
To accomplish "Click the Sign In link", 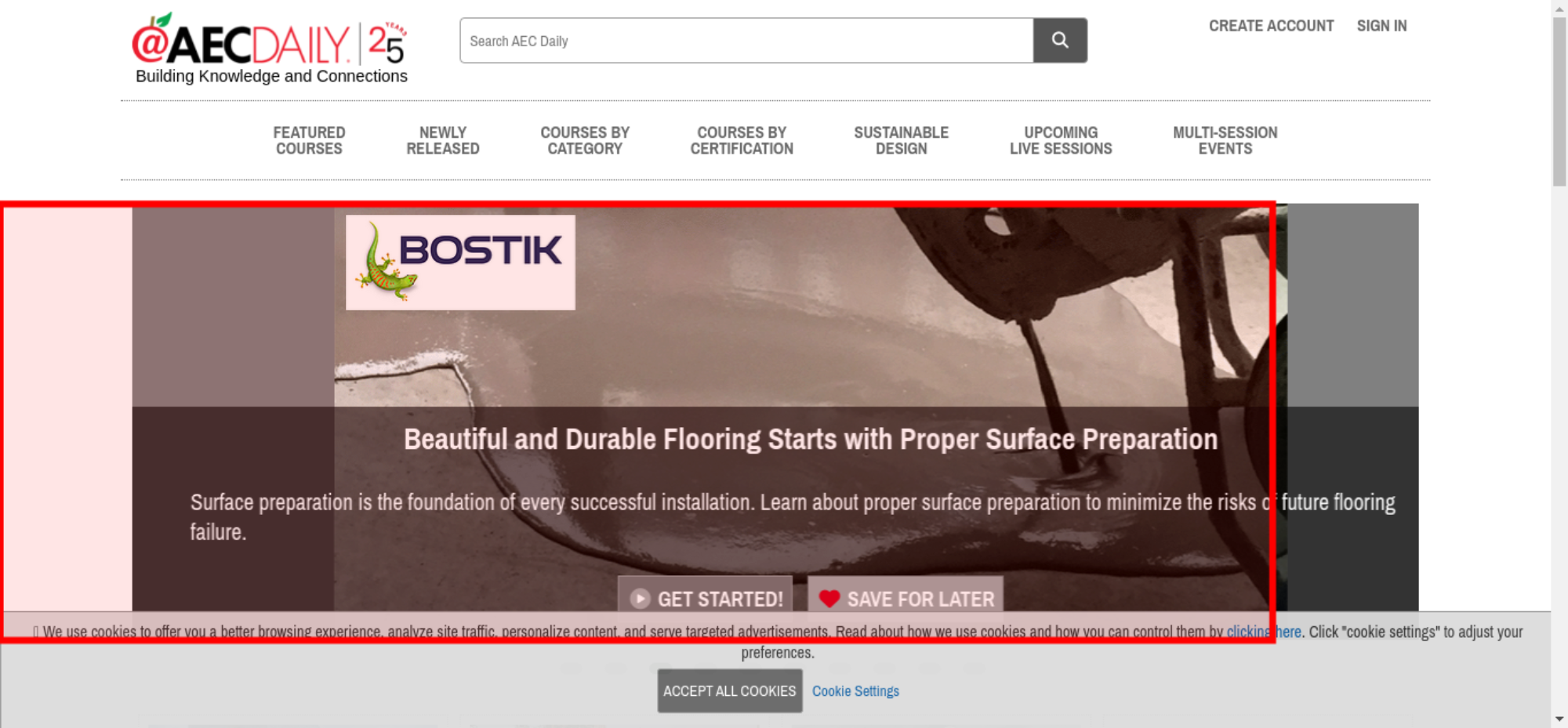I will (1382, 26).
